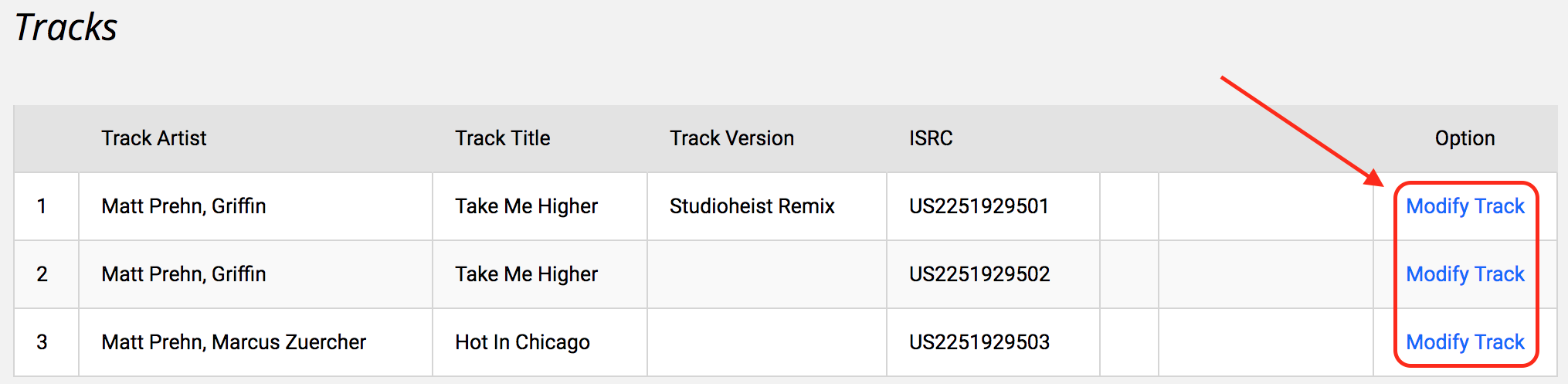
Task: Click row number 3 cell
Action: (x=42, y=342)
